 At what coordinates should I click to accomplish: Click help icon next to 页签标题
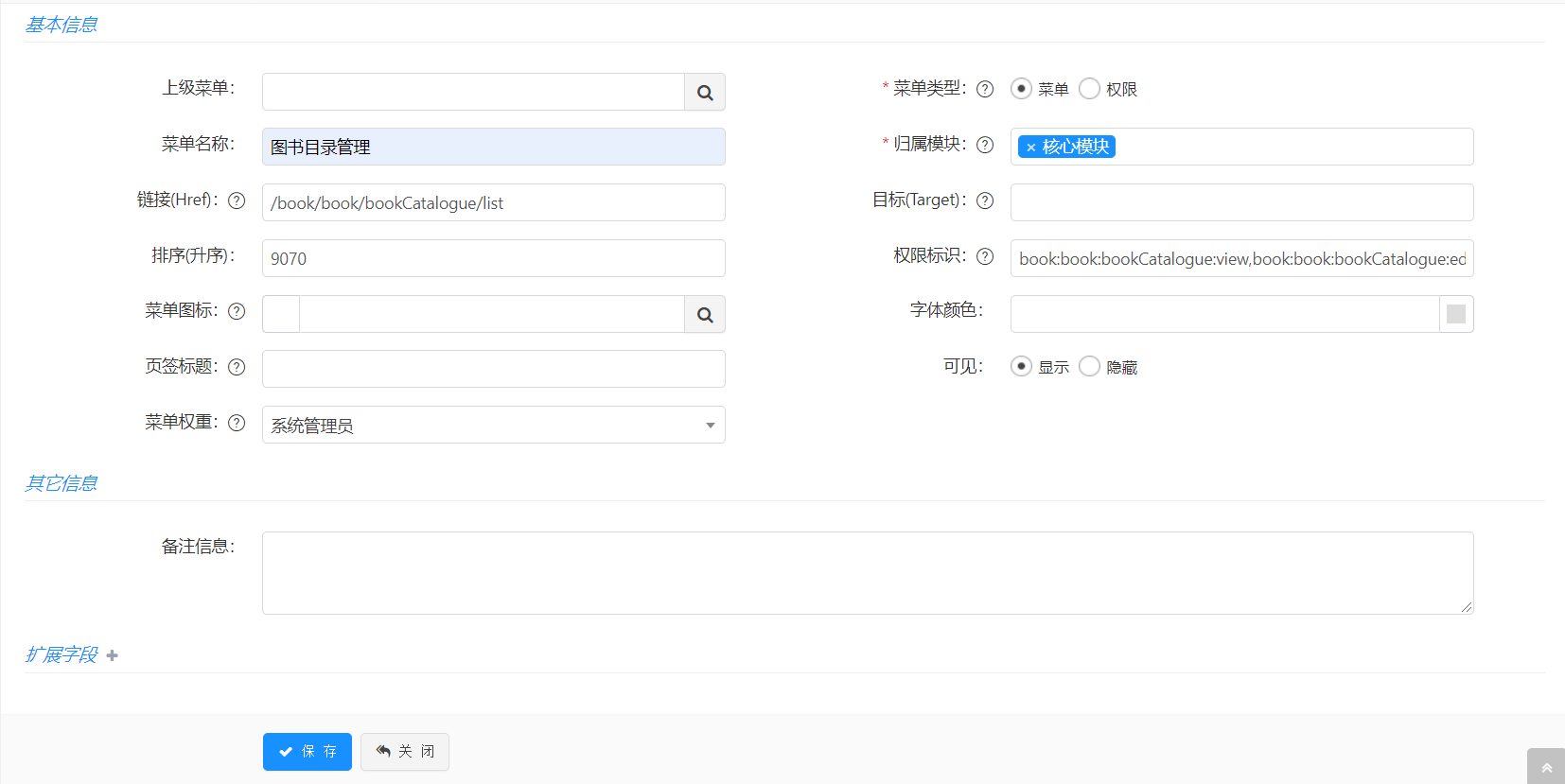237,367
